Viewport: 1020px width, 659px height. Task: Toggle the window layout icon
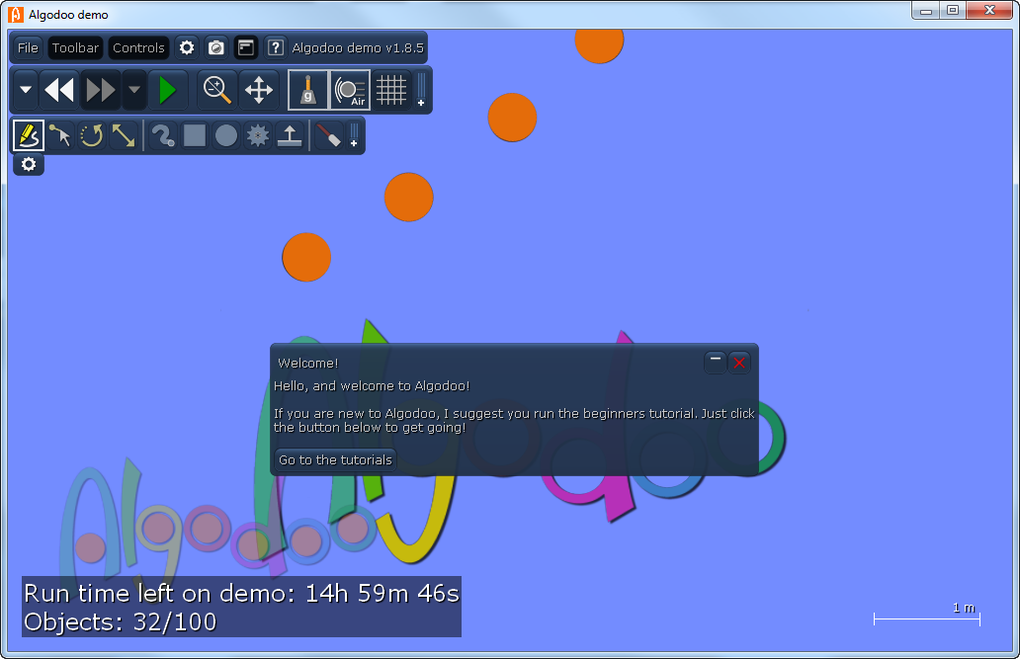point(246,47)
